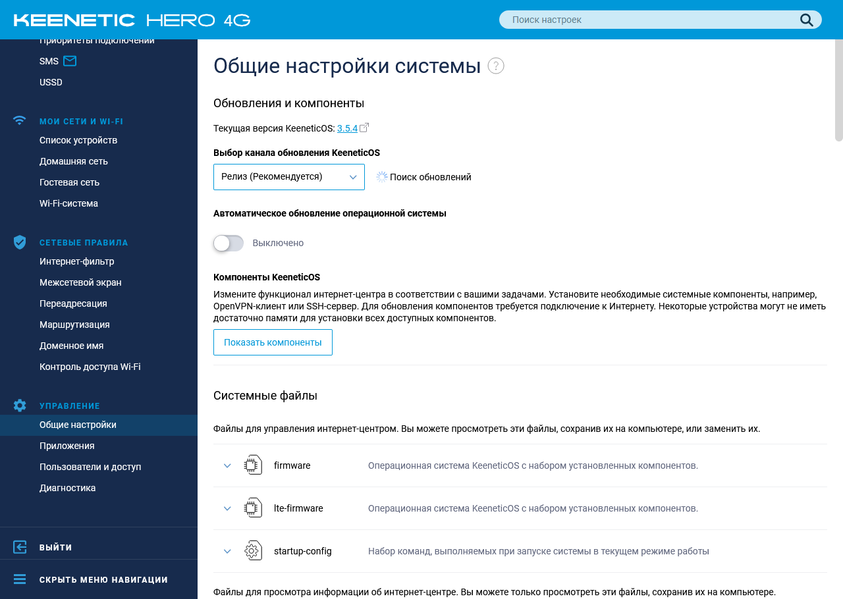The height and width of the screenshot is (599, 843).
Task: Click the Поиск обновлений text
Action: pos(431,177)
